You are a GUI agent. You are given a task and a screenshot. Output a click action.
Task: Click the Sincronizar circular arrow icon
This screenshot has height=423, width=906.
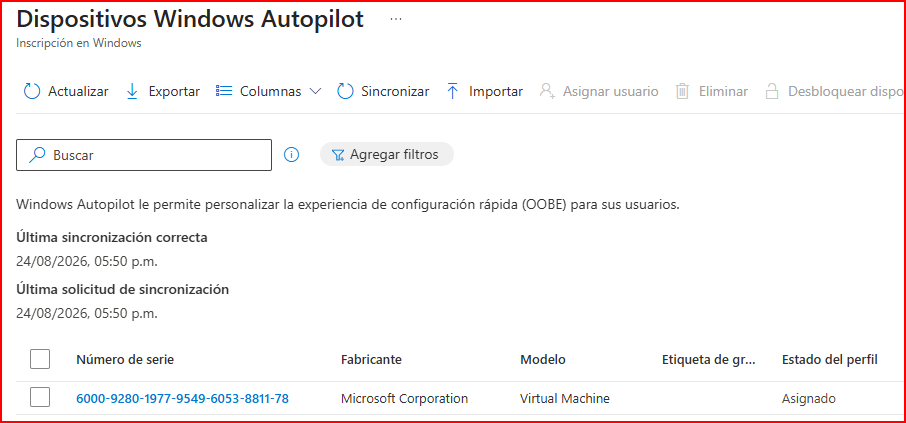[345, 91]
